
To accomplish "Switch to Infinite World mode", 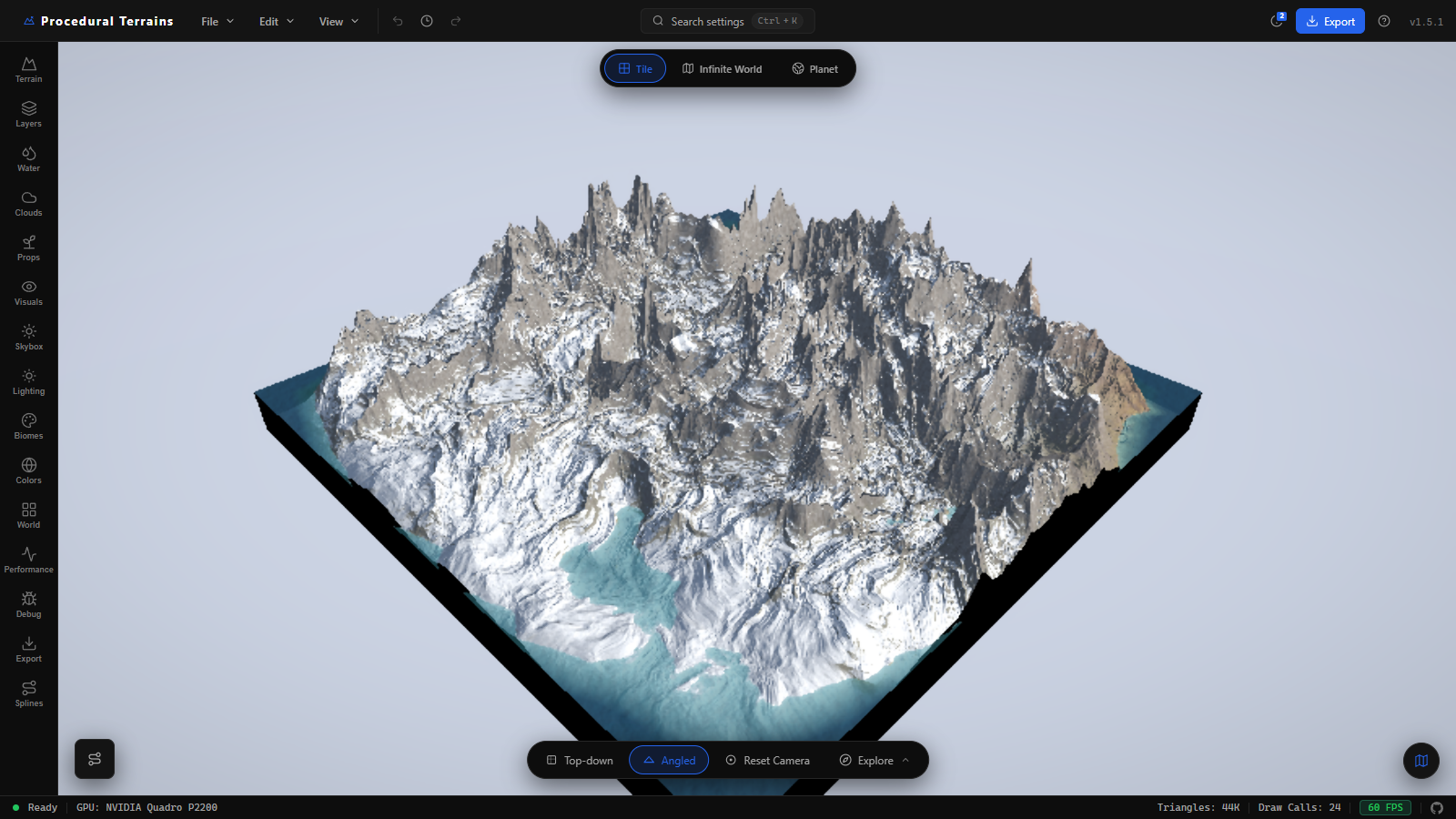I will [x=723, y=68].
